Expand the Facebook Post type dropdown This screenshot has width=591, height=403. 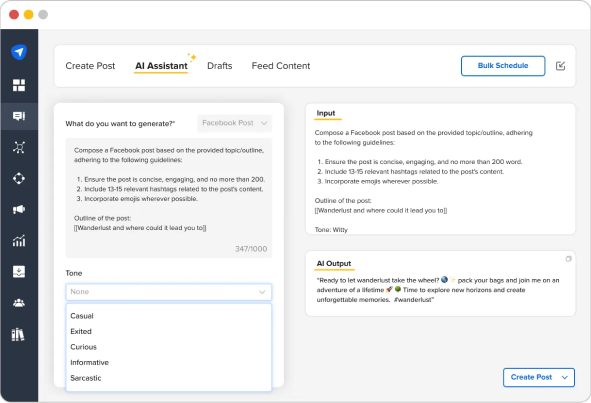[x=234, y=123]
